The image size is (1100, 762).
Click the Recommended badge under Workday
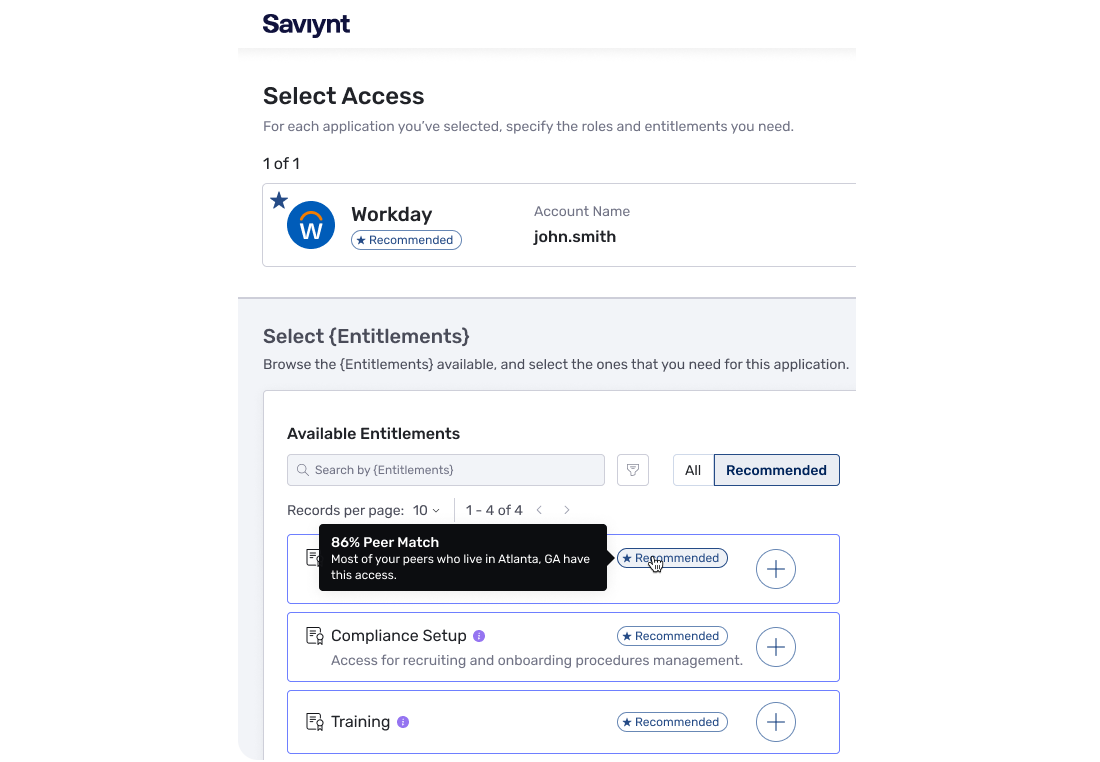(x=406, y=240)
